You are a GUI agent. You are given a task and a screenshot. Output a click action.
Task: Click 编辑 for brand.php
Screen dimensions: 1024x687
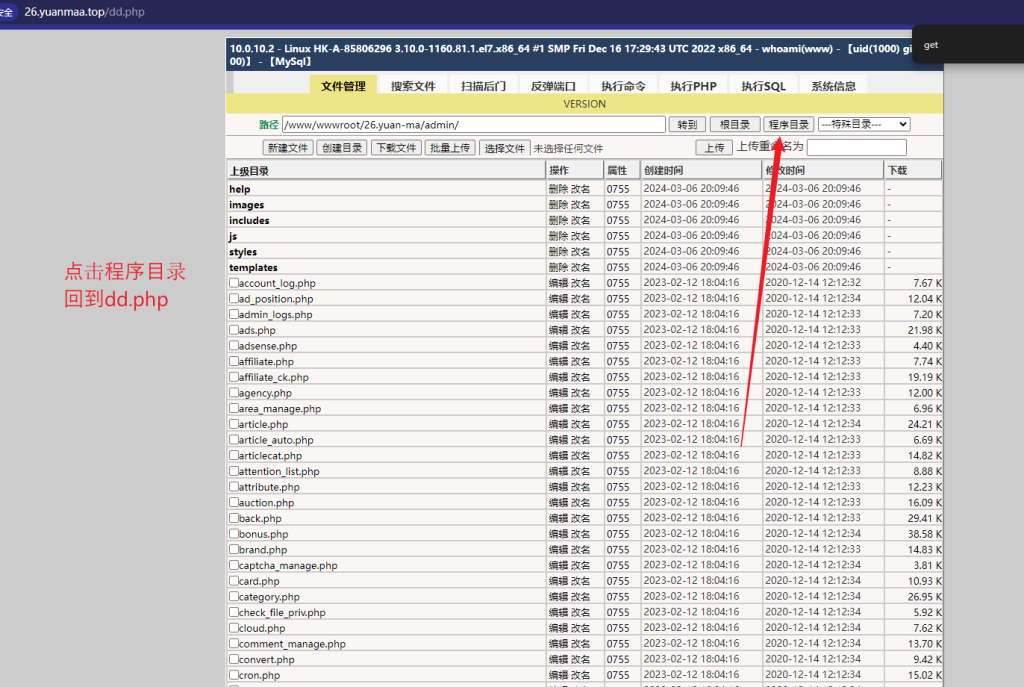pos(558,549)
